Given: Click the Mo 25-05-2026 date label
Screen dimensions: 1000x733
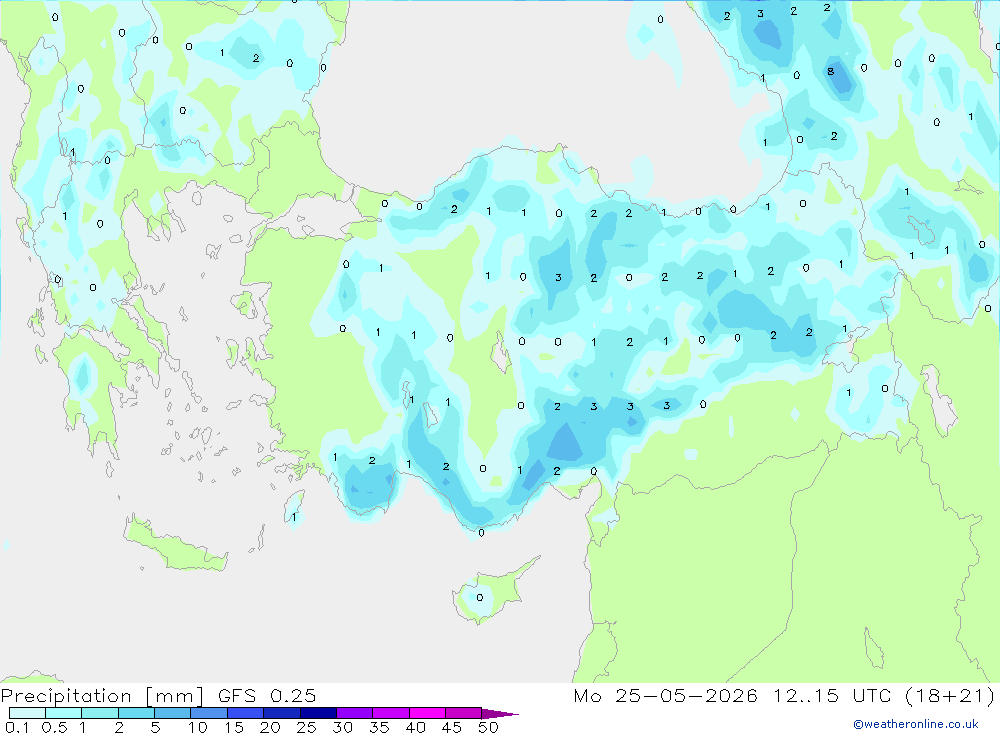Looking at the screenshot, I should point(665,695).
